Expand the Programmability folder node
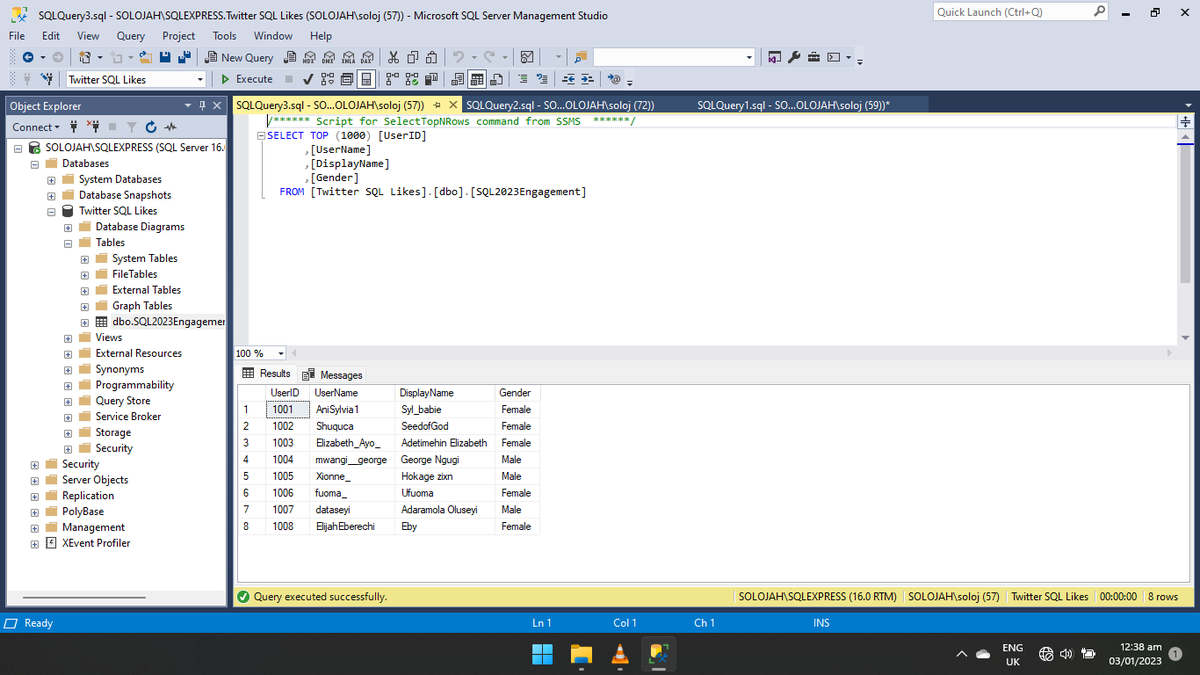Image resolution: width=1200 pixels, height=675 pixels. [69, 385]
